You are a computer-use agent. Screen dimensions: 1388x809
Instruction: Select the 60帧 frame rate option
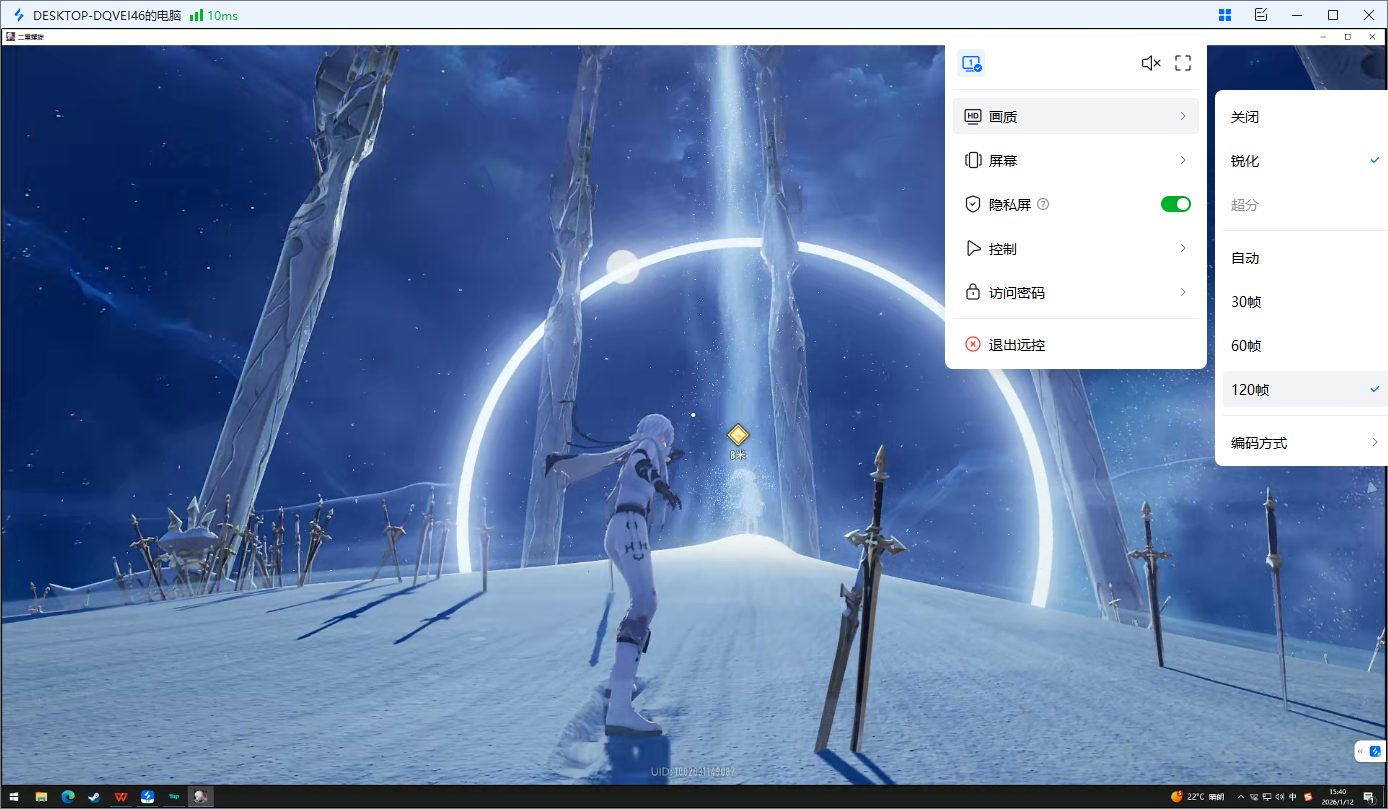(1246, 346)
